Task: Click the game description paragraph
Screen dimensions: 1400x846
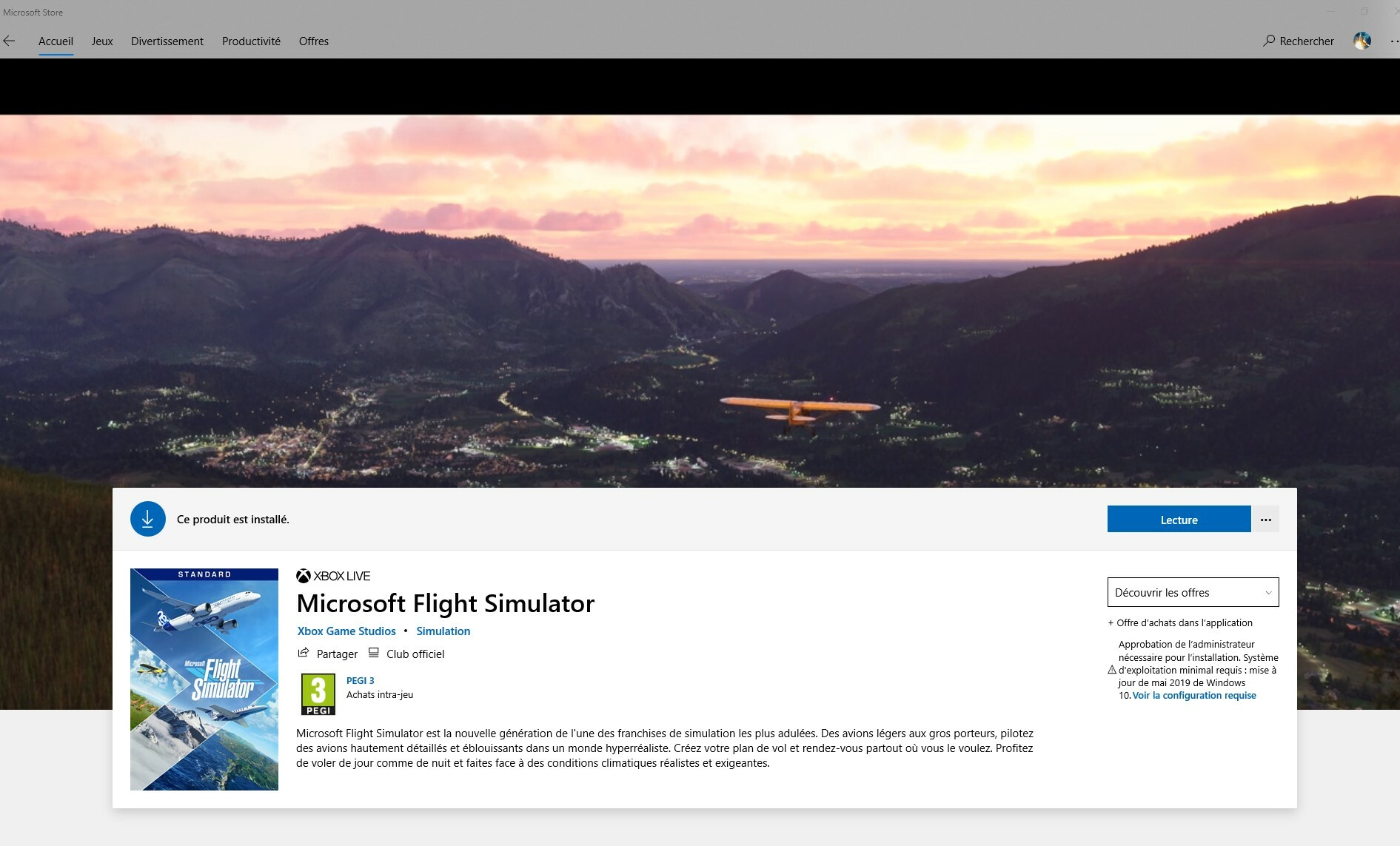Action: (665, 748)
